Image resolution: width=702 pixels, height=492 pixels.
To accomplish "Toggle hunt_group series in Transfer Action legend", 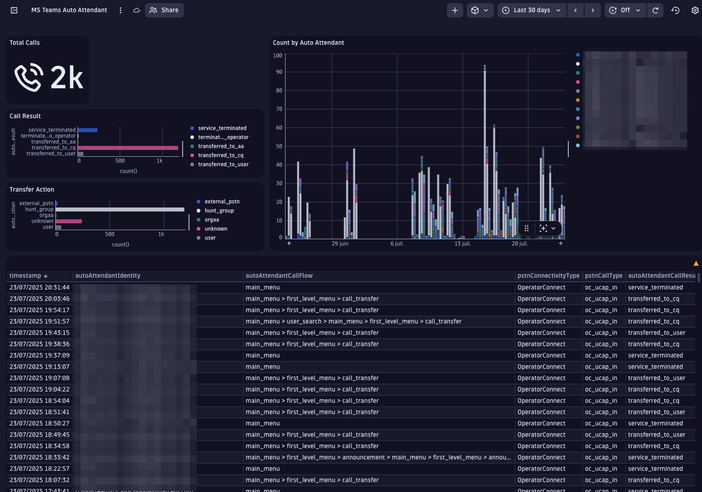I will tap(219, 211).
